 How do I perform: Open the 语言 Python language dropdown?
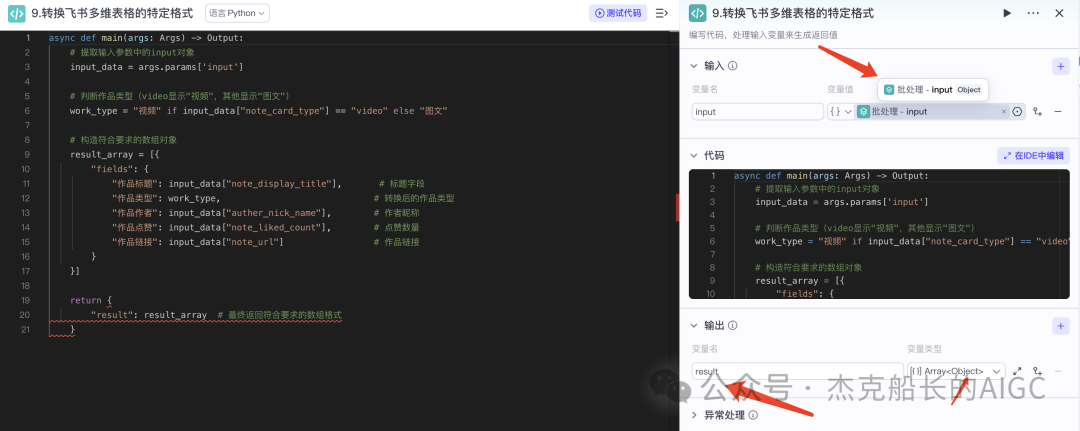(238, 13)
